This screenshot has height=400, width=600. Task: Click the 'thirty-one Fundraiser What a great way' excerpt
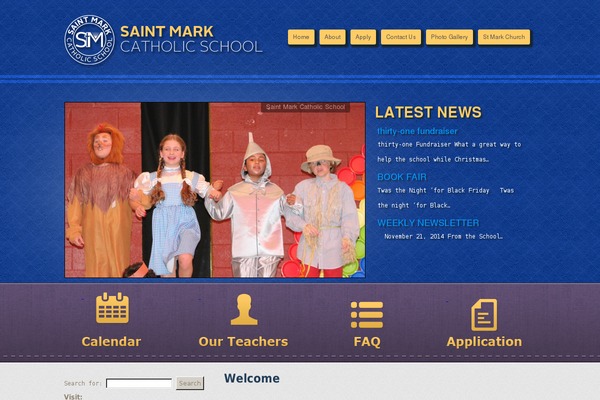coord(449,152)
